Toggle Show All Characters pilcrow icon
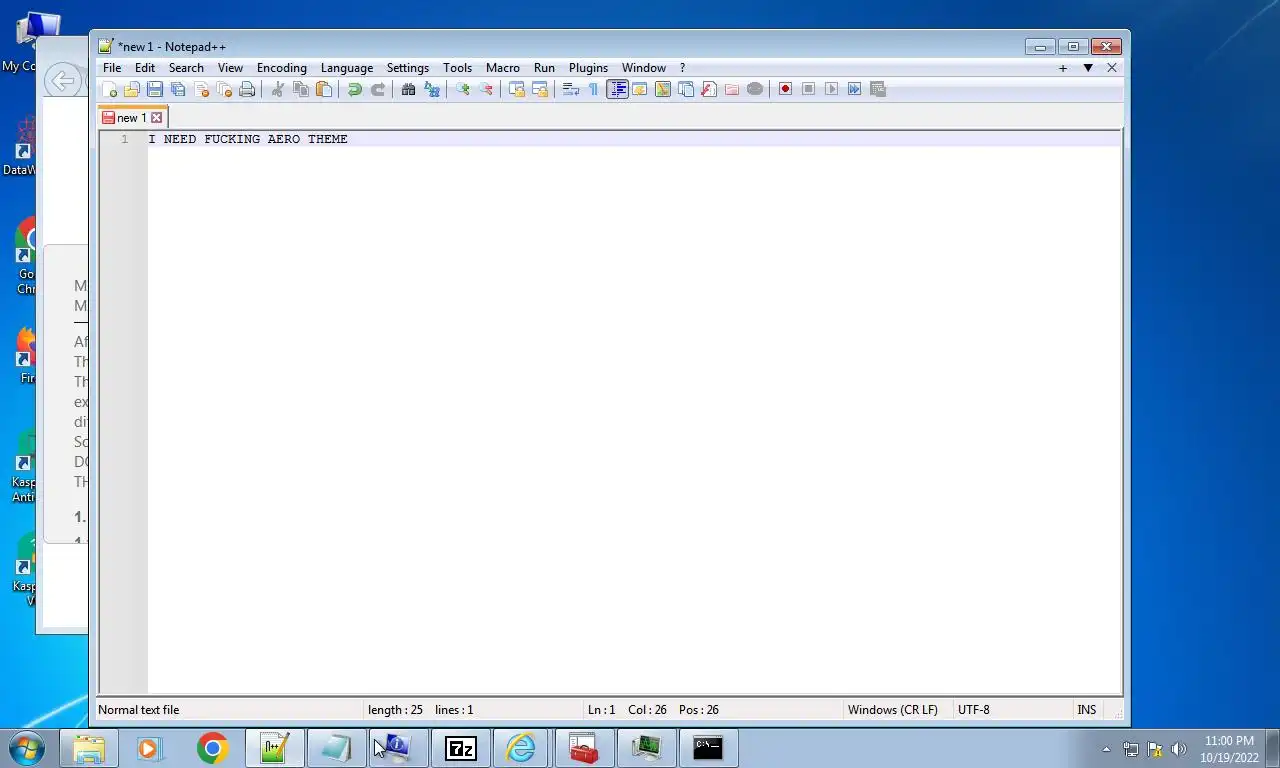The image size is (1280, 768). click(594, 89)
